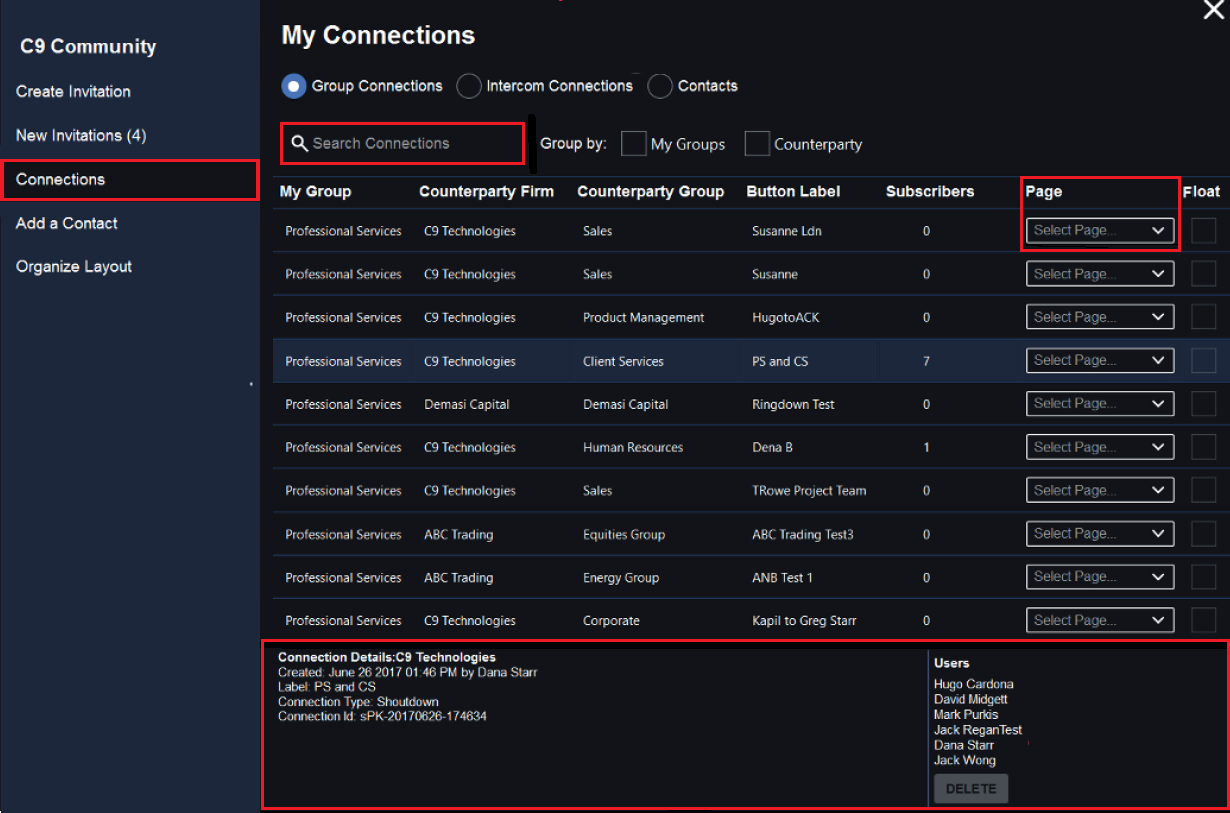Screen dimensions: 1230x813
Task: Select Contacts radio button
Action: point(660,87)
